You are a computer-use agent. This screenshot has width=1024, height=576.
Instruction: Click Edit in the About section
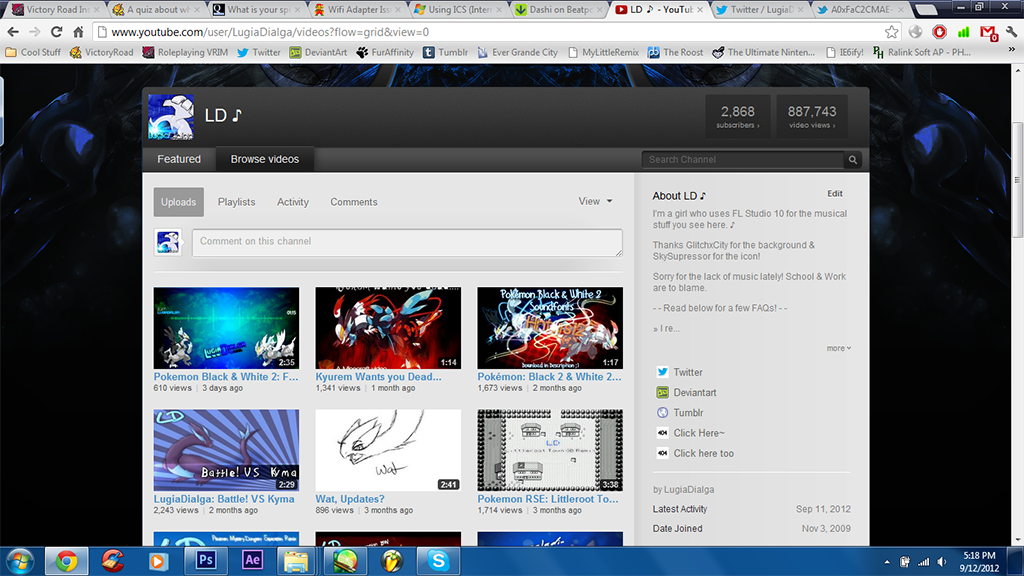[x=834, y=194]
